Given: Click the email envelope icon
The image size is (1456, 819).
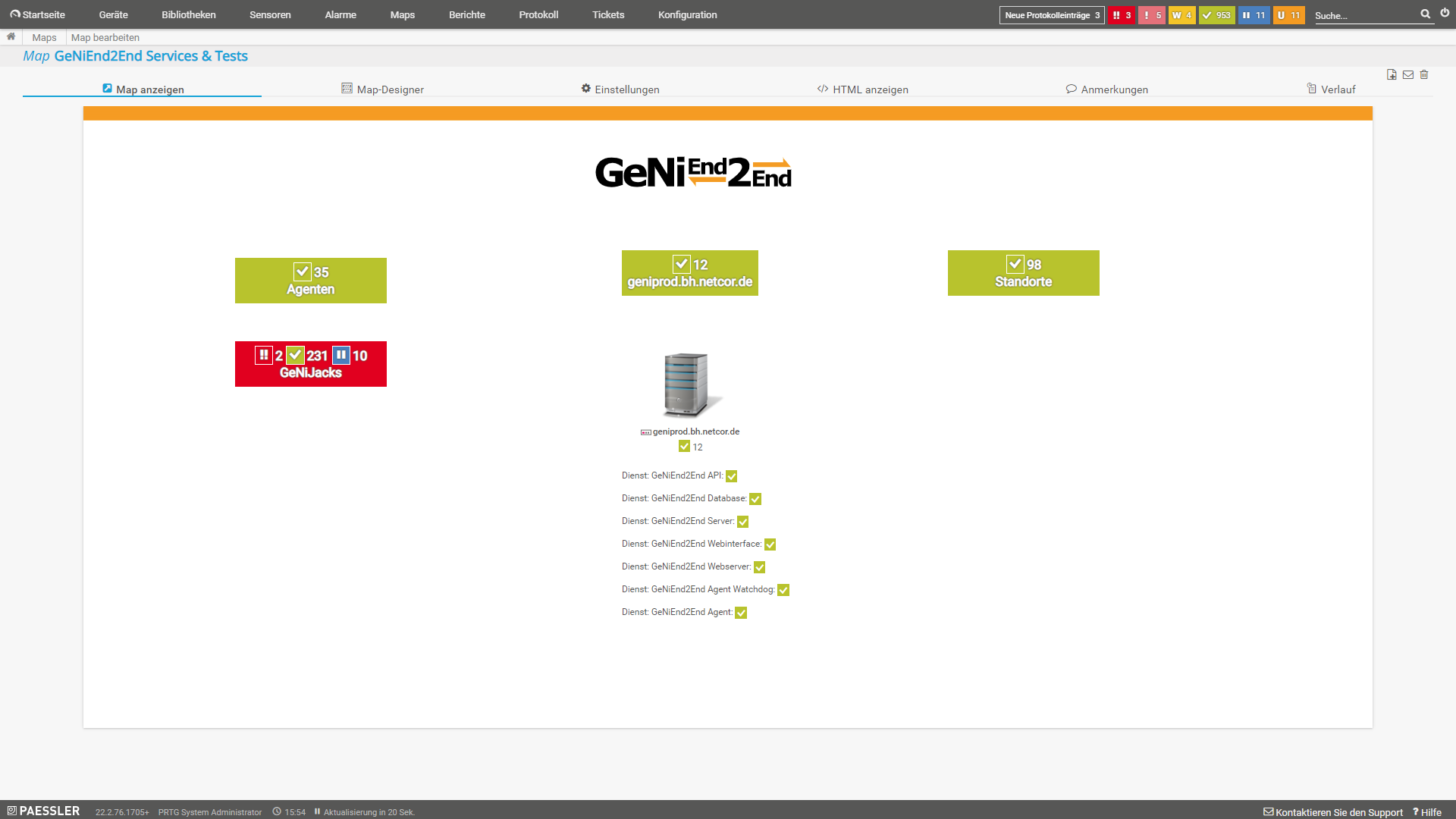Looking at the screenshot, I should pyautogui.click(x=1408, y=74).
